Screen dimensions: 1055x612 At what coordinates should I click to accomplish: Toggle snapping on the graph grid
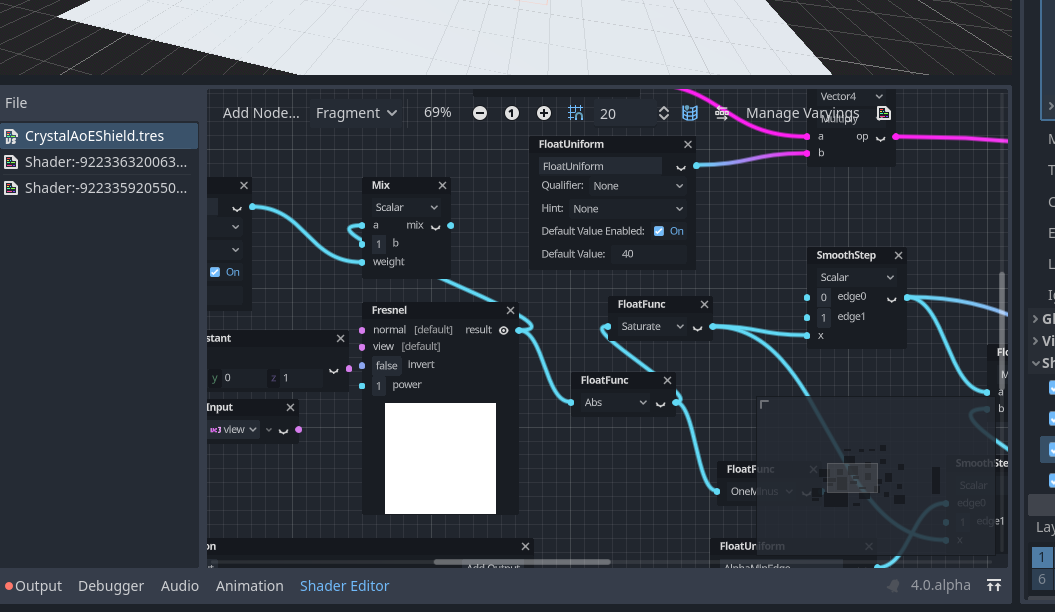point(575,113)
